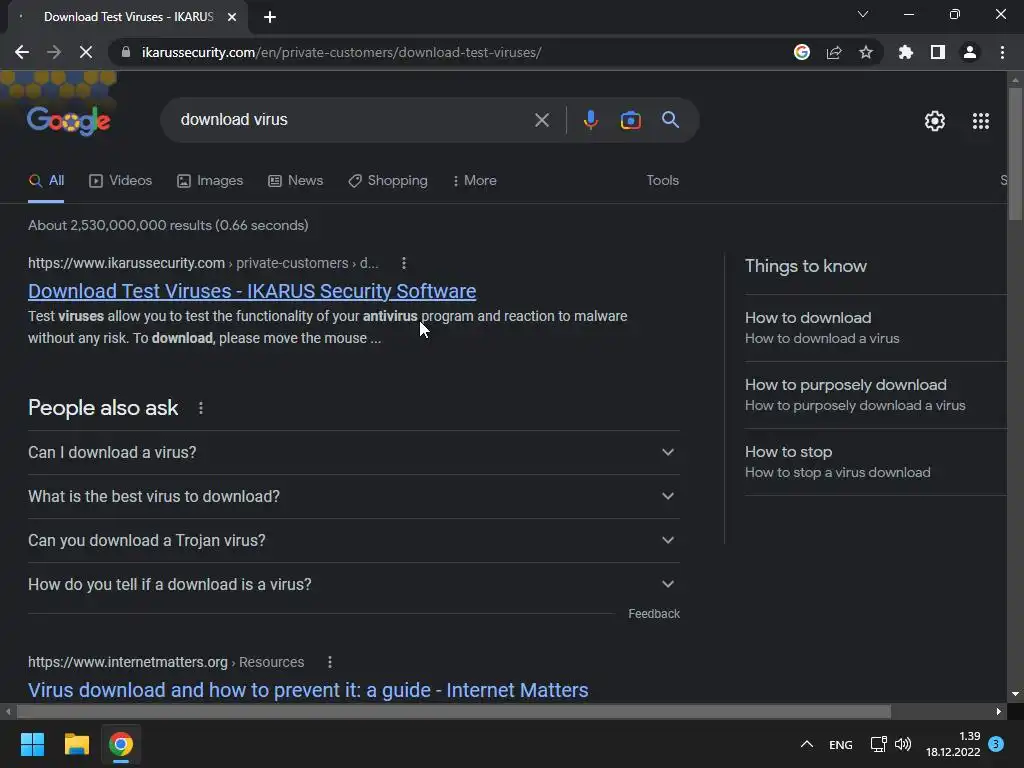The image size is (1024, 768).
Task: Open the network status icon
Action: [x=878, y=744]
